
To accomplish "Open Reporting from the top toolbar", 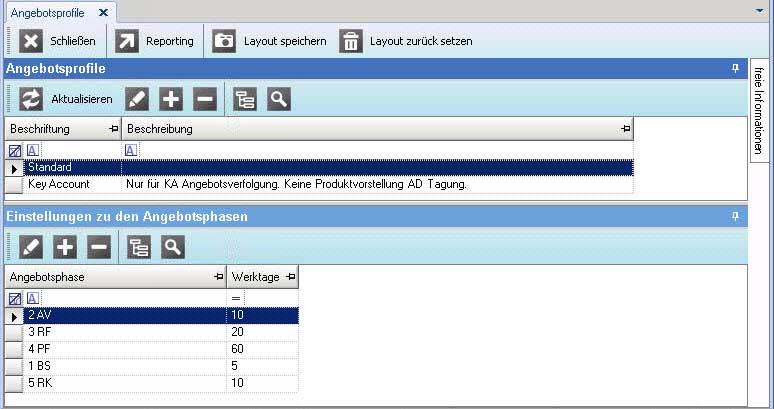I will pos(156,41).
